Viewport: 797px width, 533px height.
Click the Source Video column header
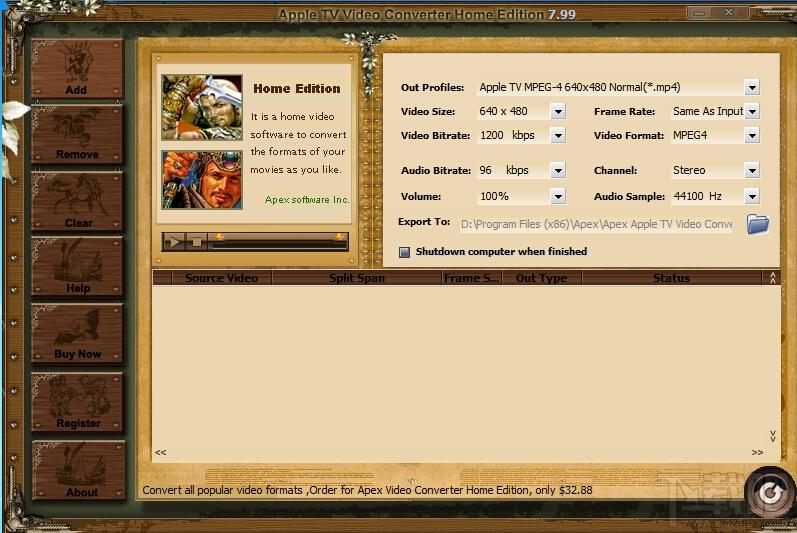coord(222,278)
